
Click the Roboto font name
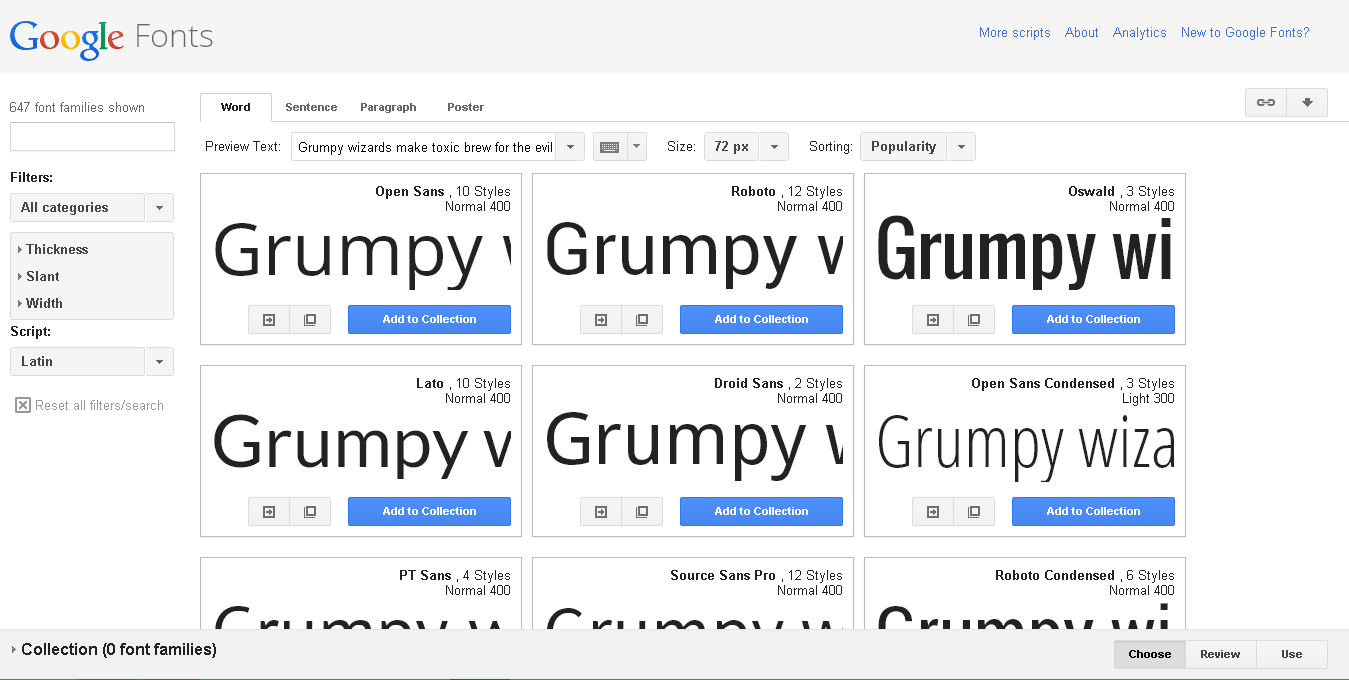pos(753,191)
